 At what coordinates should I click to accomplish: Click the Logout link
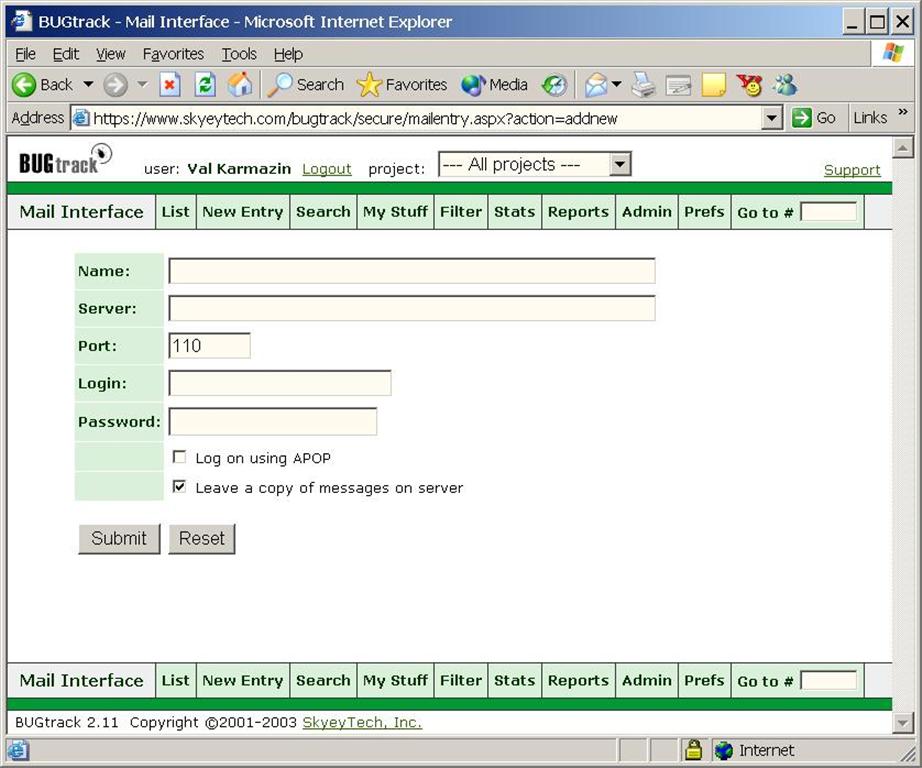[327, 169]
